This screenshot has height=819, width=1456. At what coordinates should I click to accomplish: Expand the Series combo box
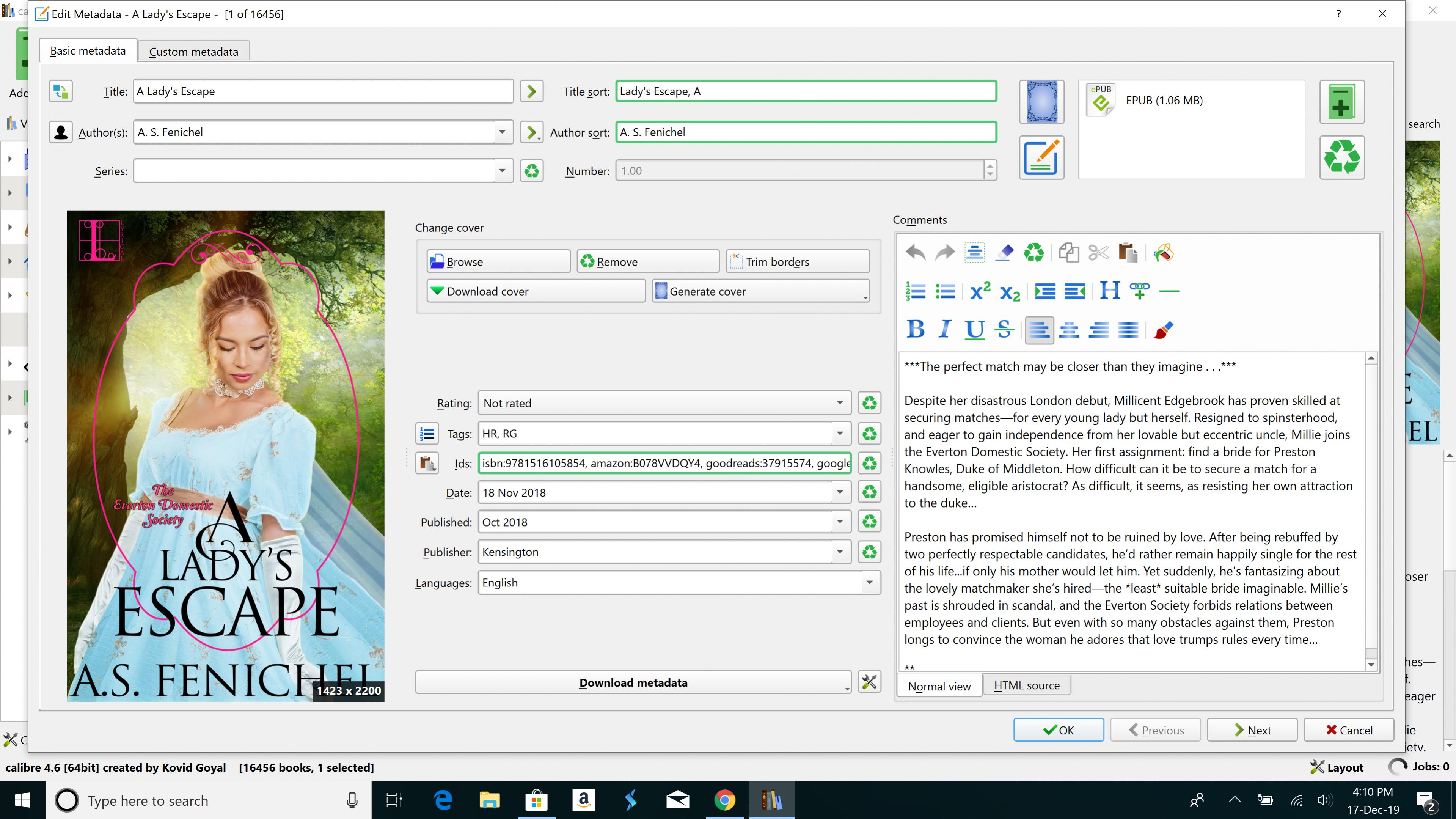click(x=501, y=171)
